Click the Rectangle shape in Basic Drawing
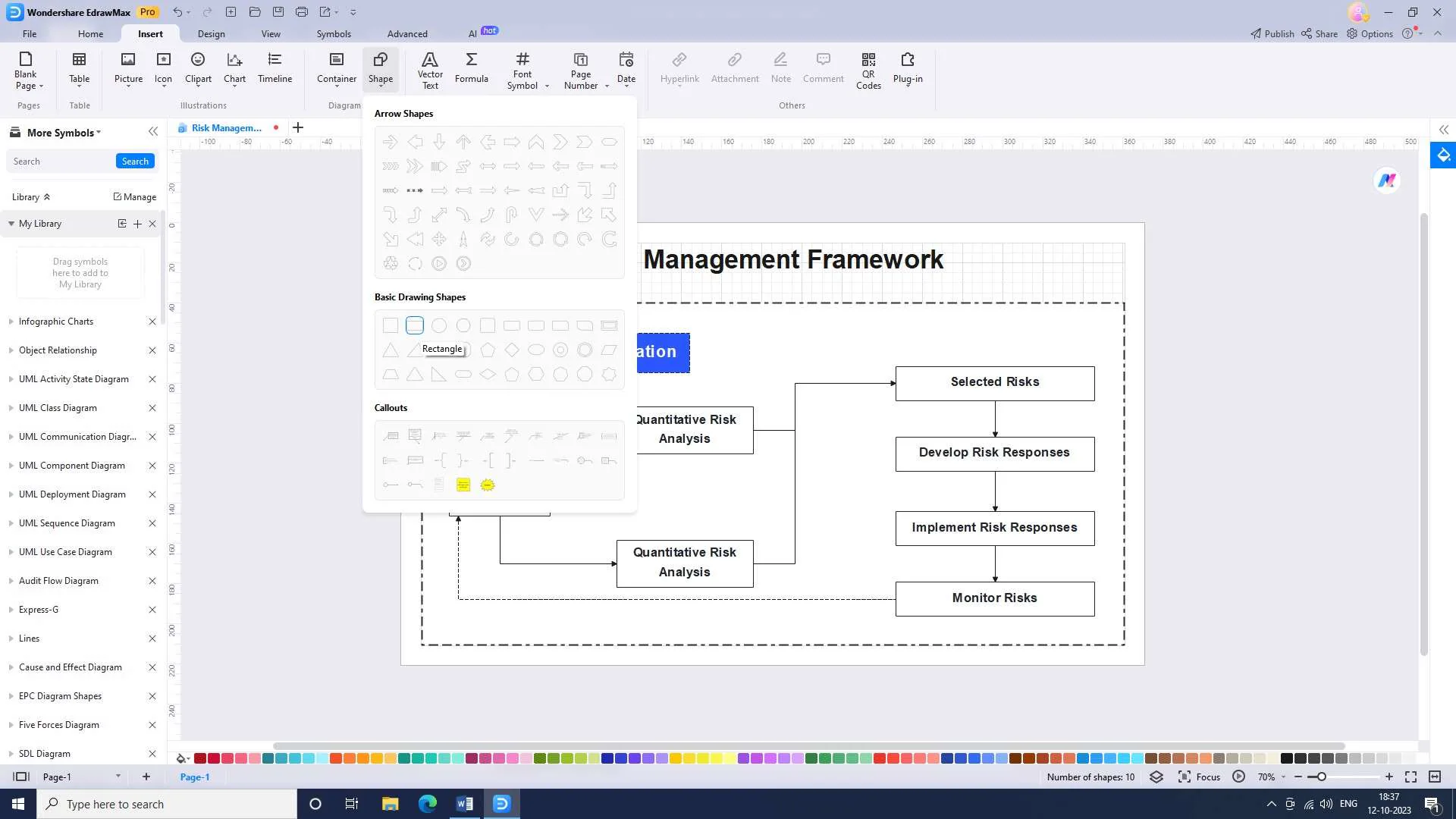The image size is (1456, 819). pyautogui.click(x=414, y=325)
